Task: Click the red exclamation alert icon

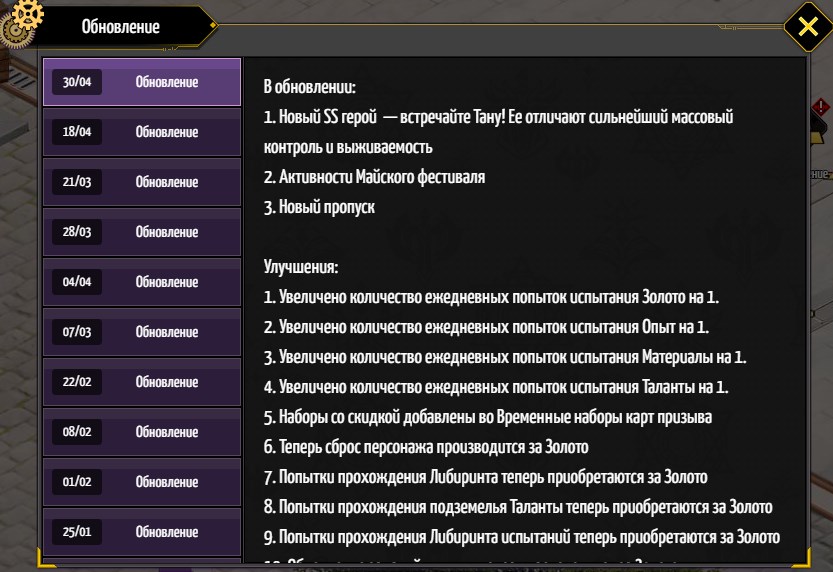Action: (821, 107)
